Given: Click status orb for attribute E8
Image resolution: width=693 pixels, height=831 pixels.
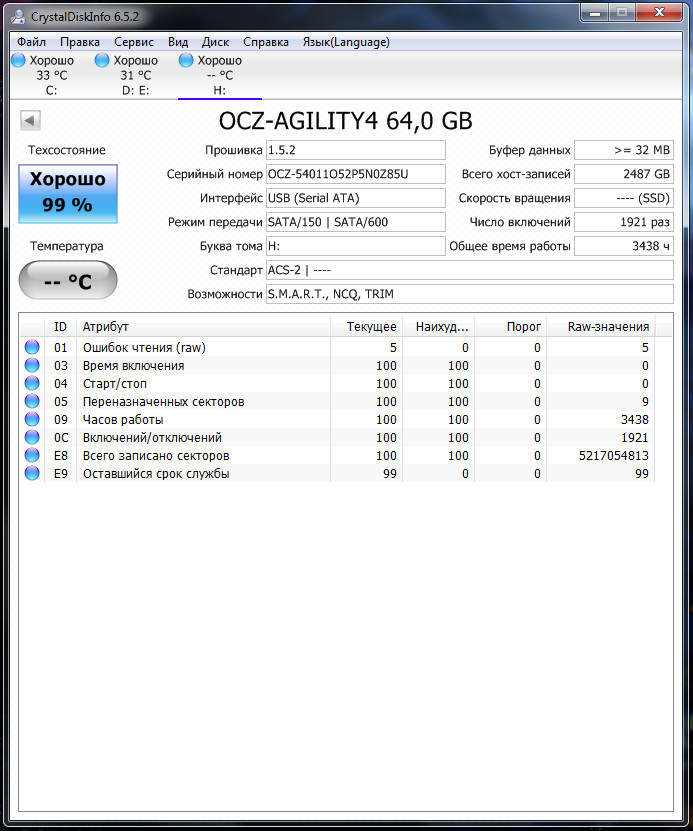Looking at the screenshot, I should [32, 455].
